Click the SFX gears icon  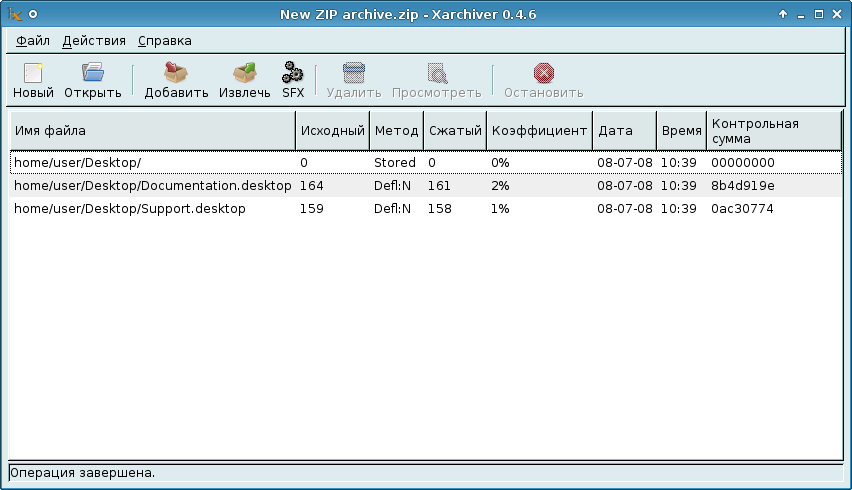tap(293, 73)
